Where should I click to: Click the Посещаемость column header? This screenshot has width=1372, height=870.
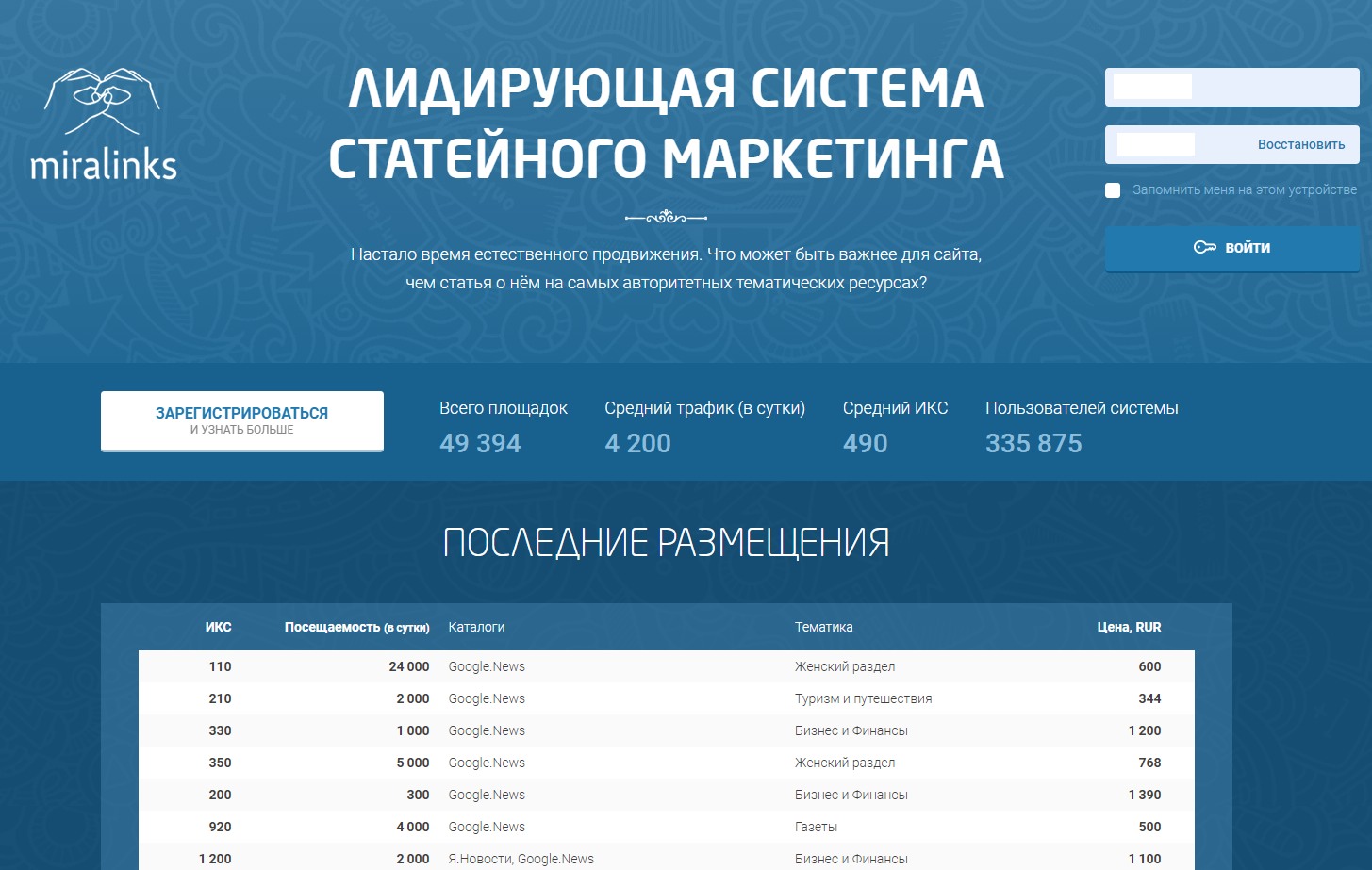(356, 627)
